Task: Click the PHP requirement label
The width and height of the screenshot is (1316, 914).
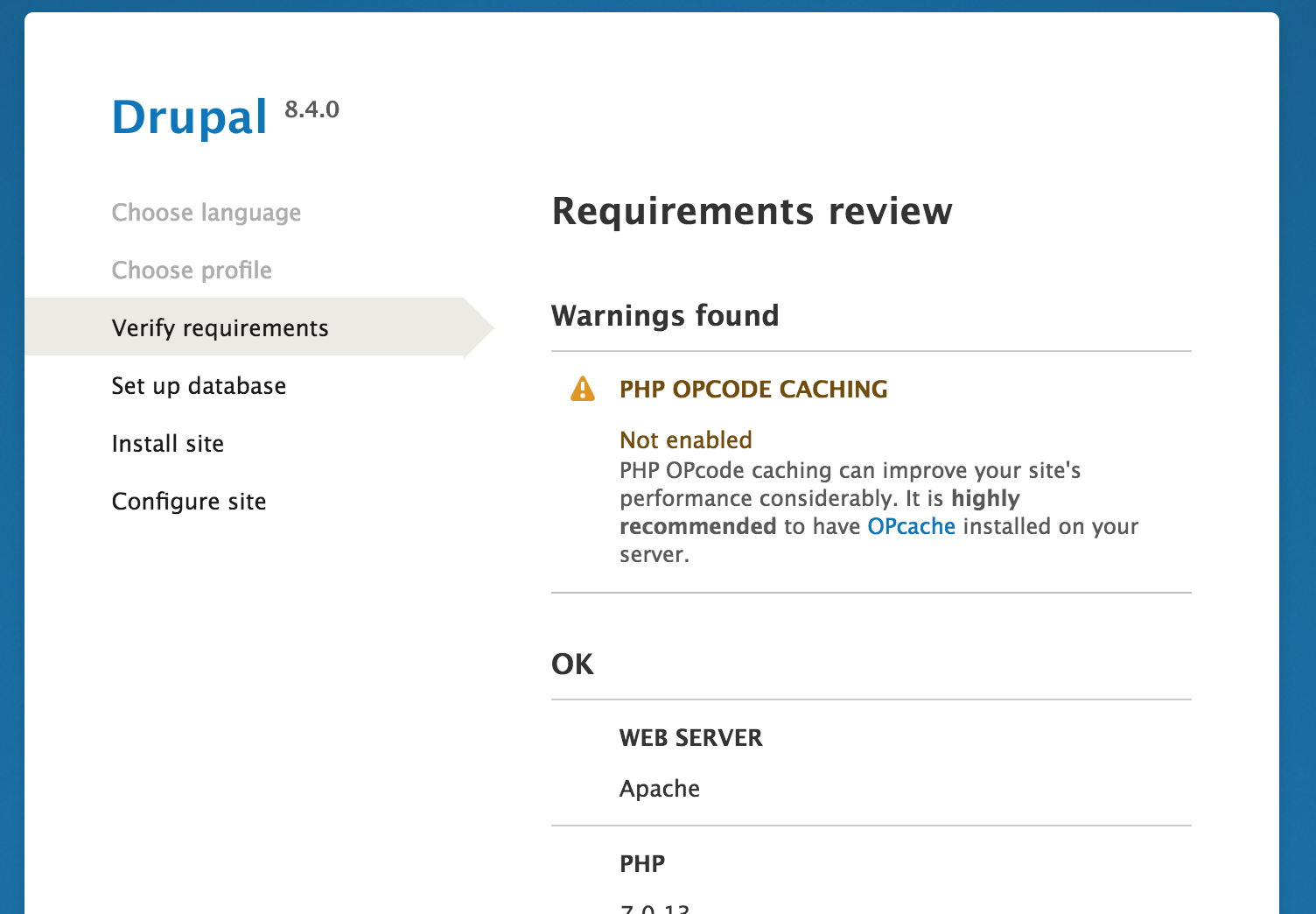Action: (642, 864)
